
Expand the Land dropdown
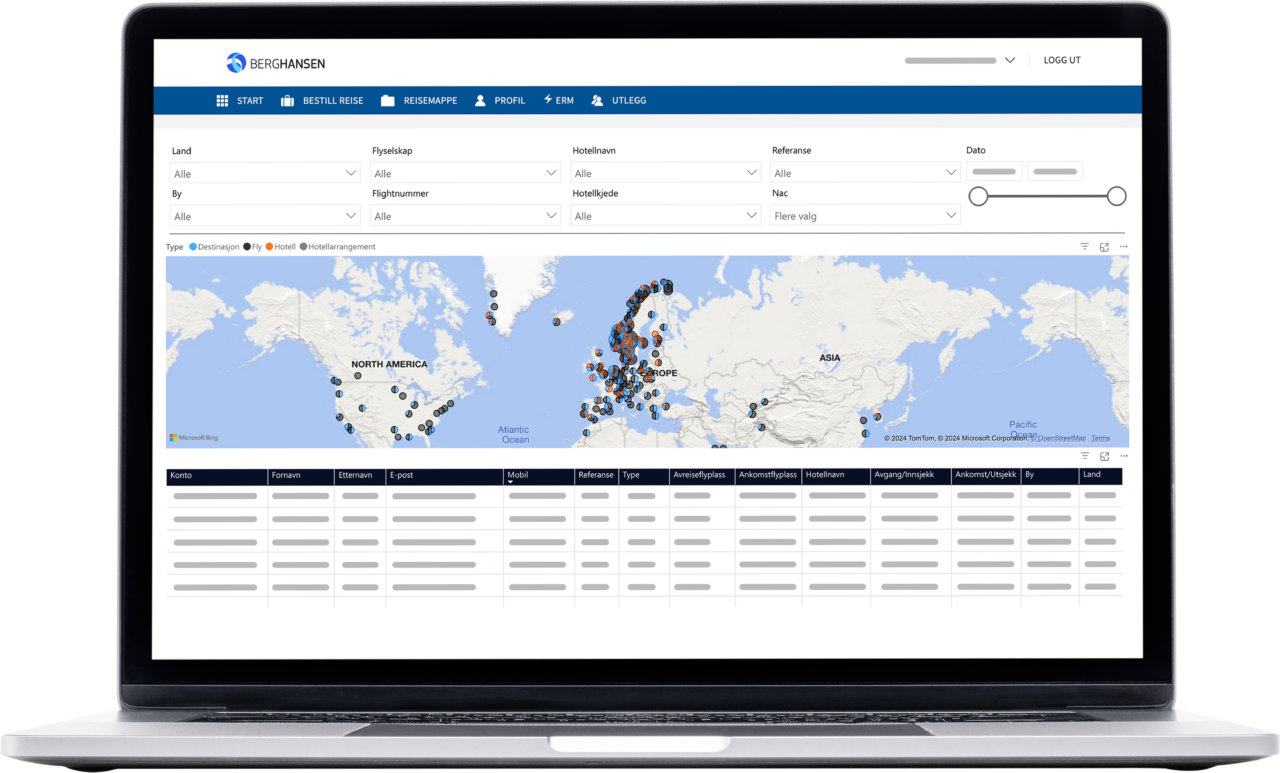click(x=265, y=173)
